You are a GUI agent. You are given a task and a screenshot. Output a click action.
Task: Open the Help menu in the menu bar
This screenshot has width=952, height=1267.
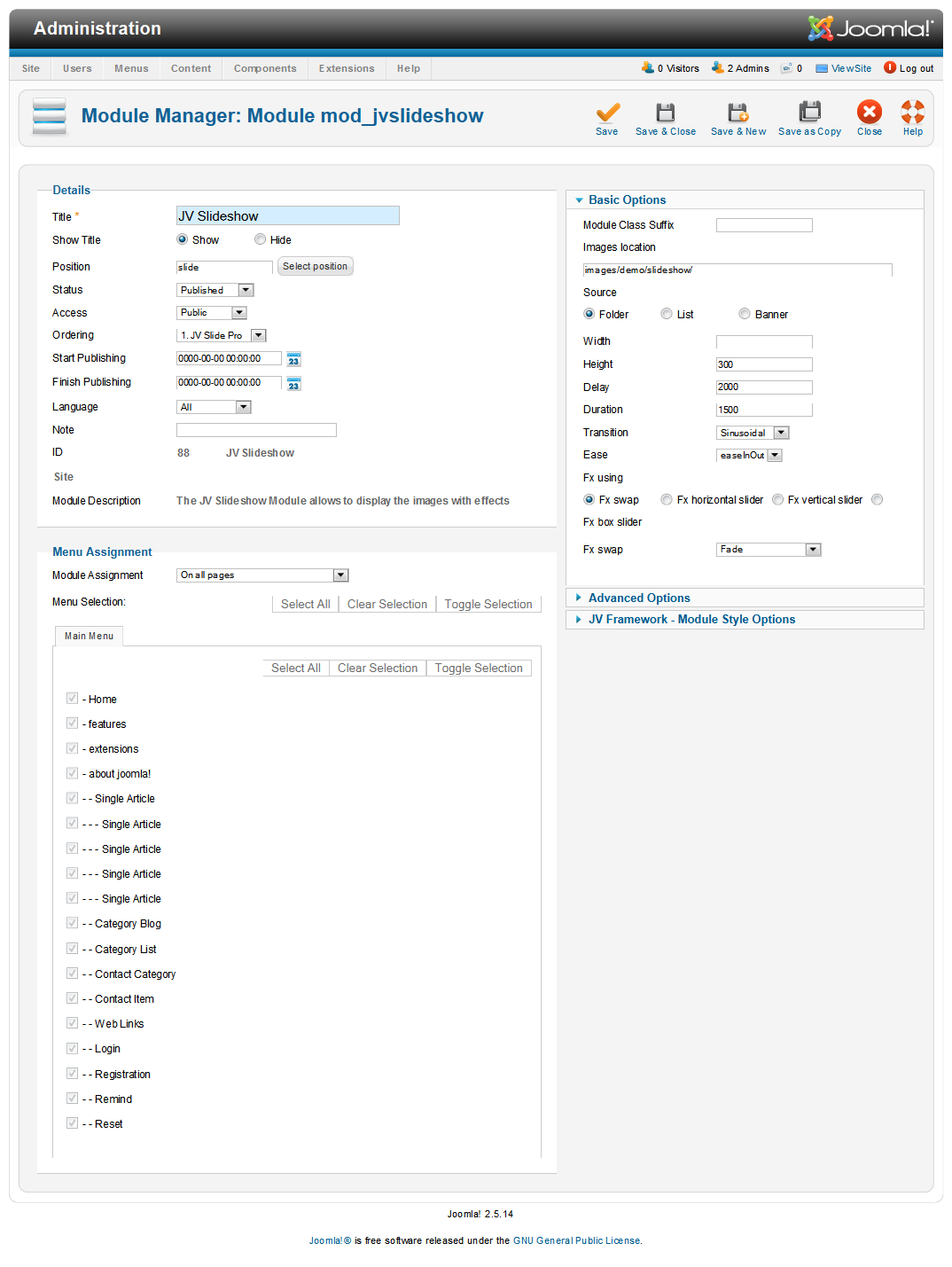[409, 68]
